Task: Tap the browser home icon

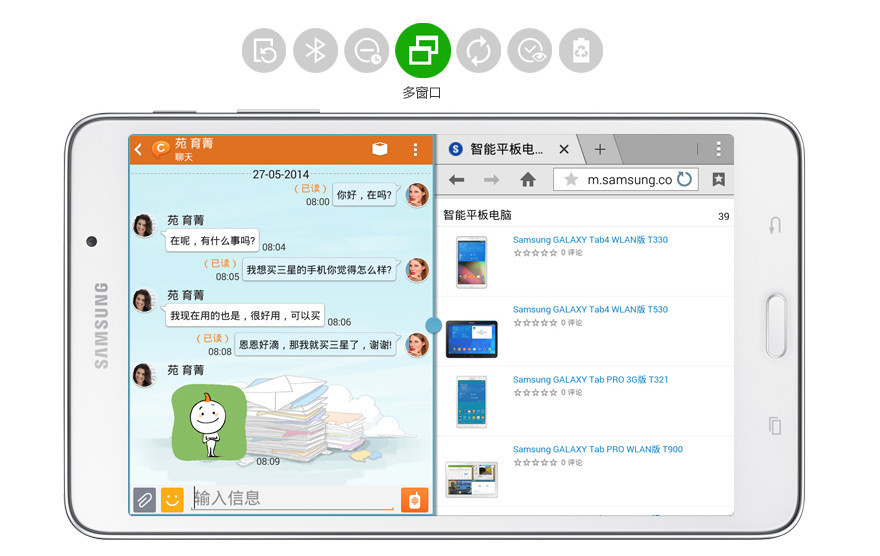Action: (x=528, y=180)
